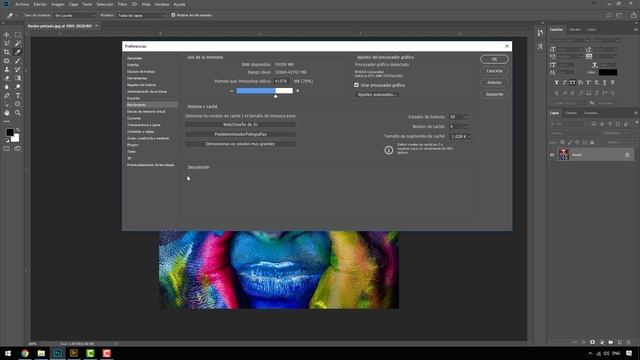The width and height of the screenshot is (640, 360).
Task: Select the Eraser tool
Action: pos(7,78)
